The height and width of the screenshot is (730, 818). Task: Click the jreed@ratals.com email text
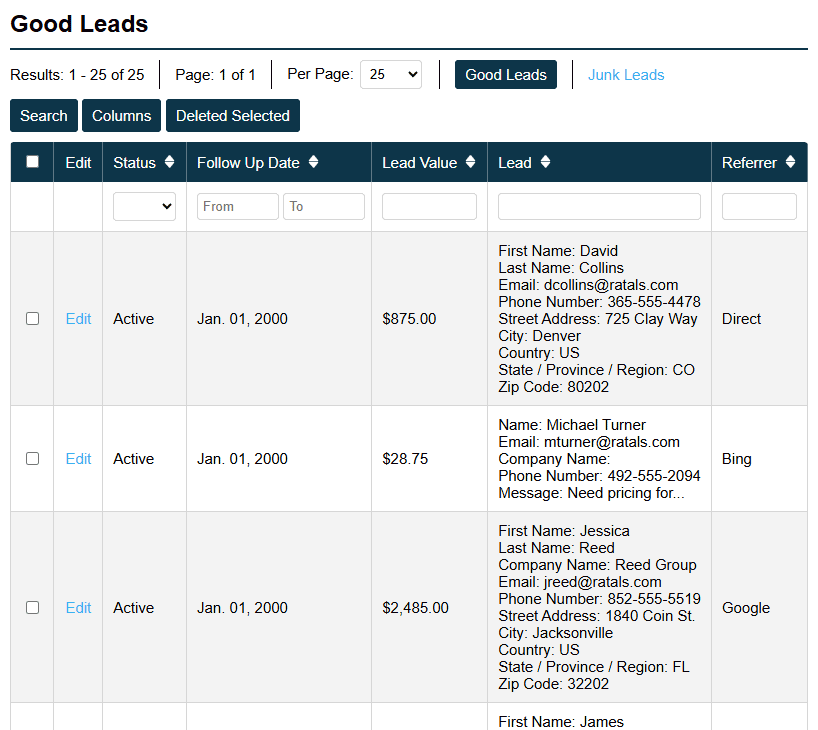pos(603,582)
